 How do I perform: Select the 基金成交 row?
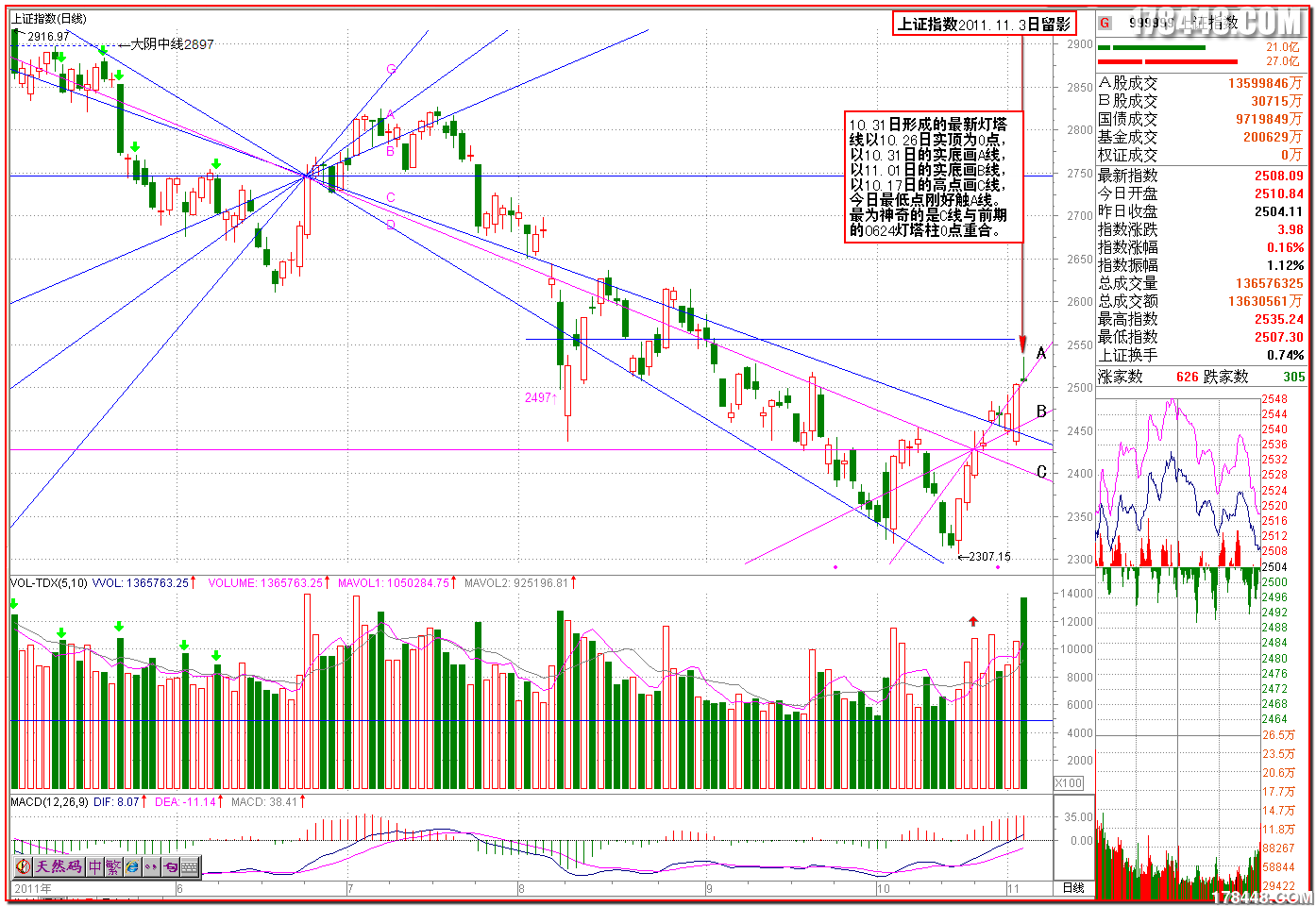tap(1200, 137)
